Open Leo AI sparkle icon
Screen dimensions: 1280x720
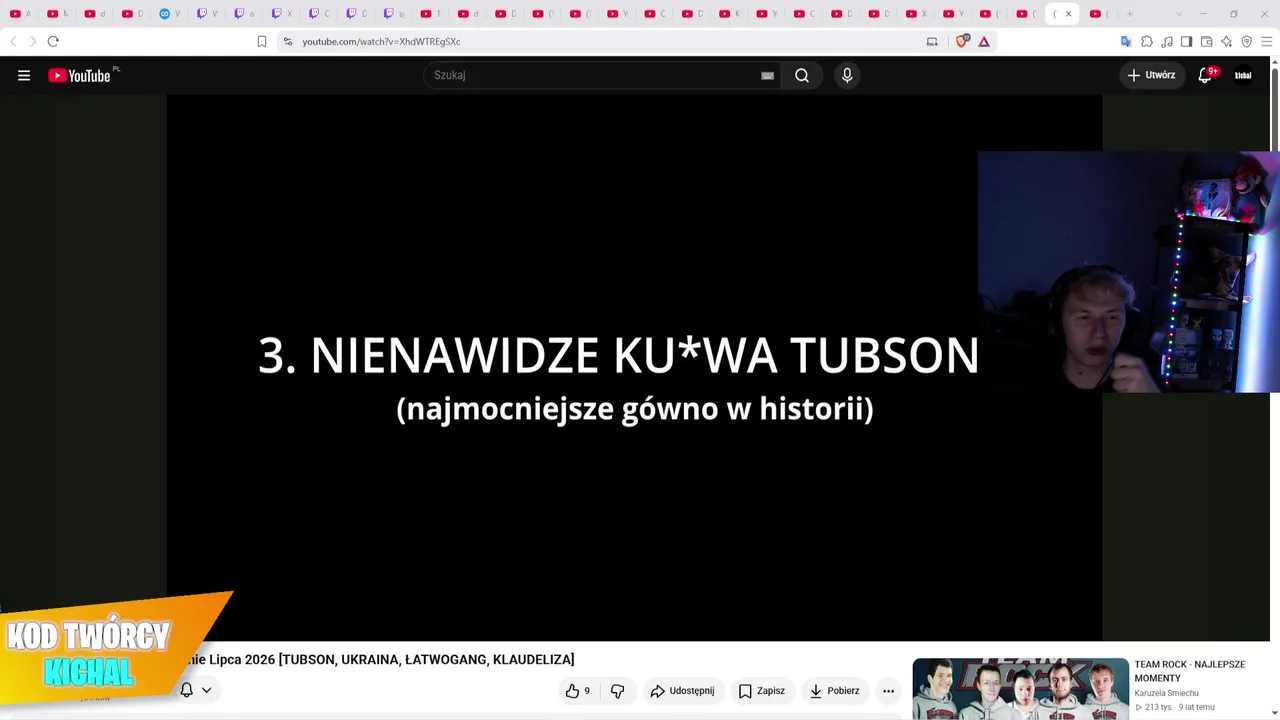click(1226, 41)
